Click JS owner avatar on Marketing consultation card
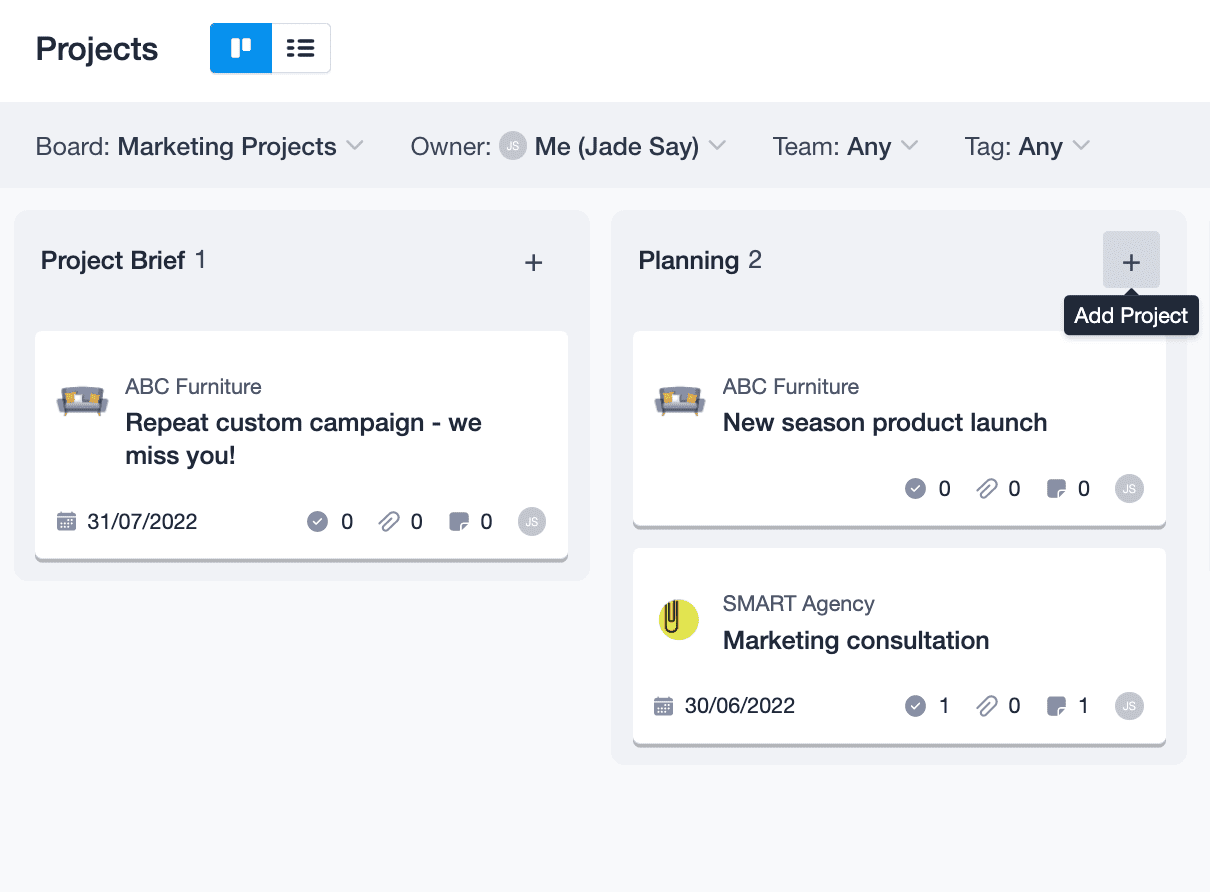Image resolution: width=1210 pixels, height=892 pixels. tap(1130, 705)
